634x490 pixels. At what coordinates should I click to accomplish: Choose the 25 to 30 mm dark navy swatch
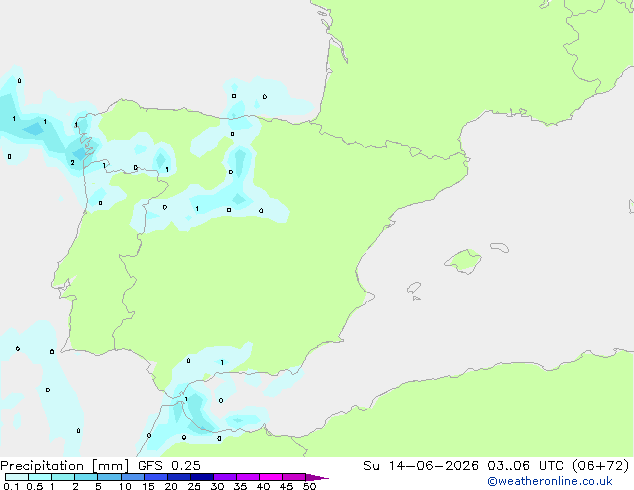pyautogui.click(x=202, y=477)
